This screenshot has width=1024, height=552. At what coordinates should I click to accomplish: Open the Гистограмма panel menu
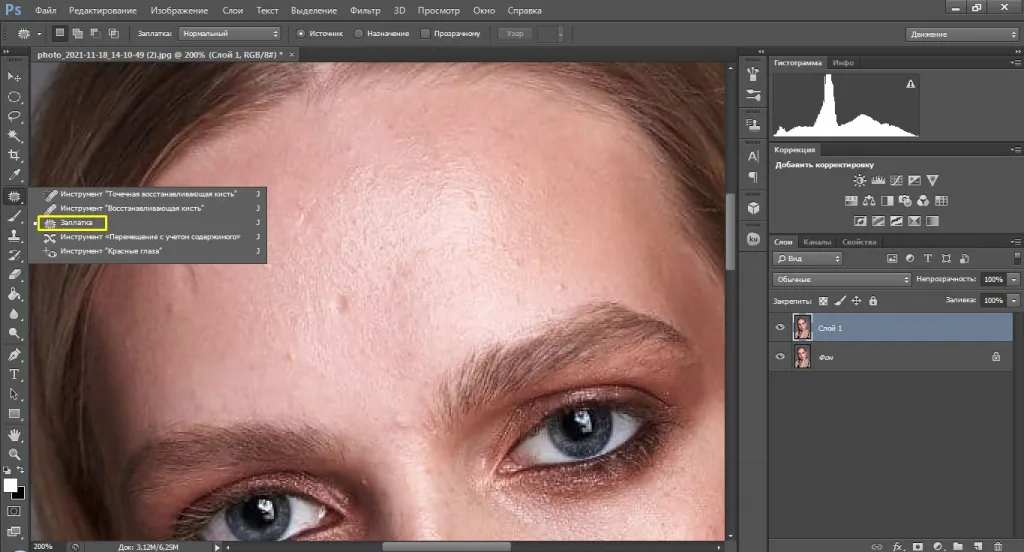(x=1016, y=63)
